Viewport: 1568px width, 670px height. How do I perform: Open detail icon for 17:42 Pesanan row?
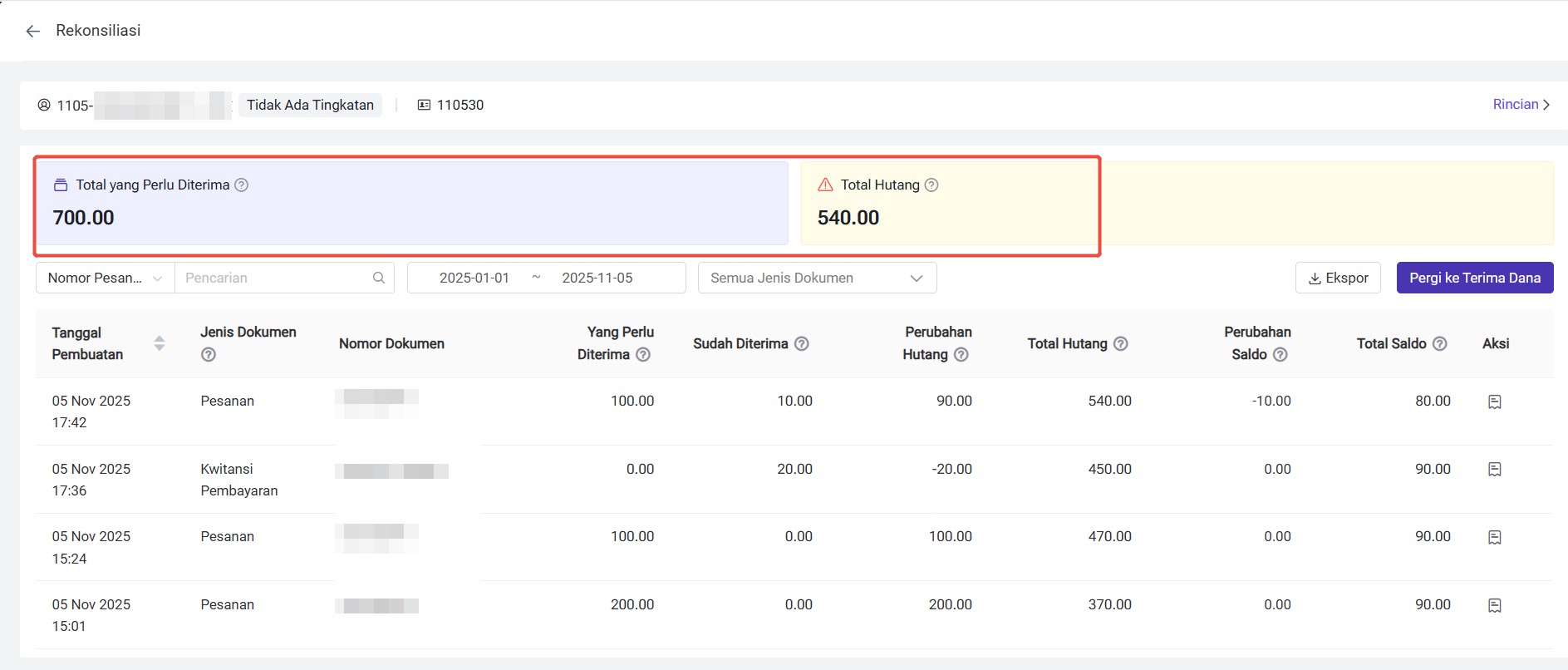1494,402
